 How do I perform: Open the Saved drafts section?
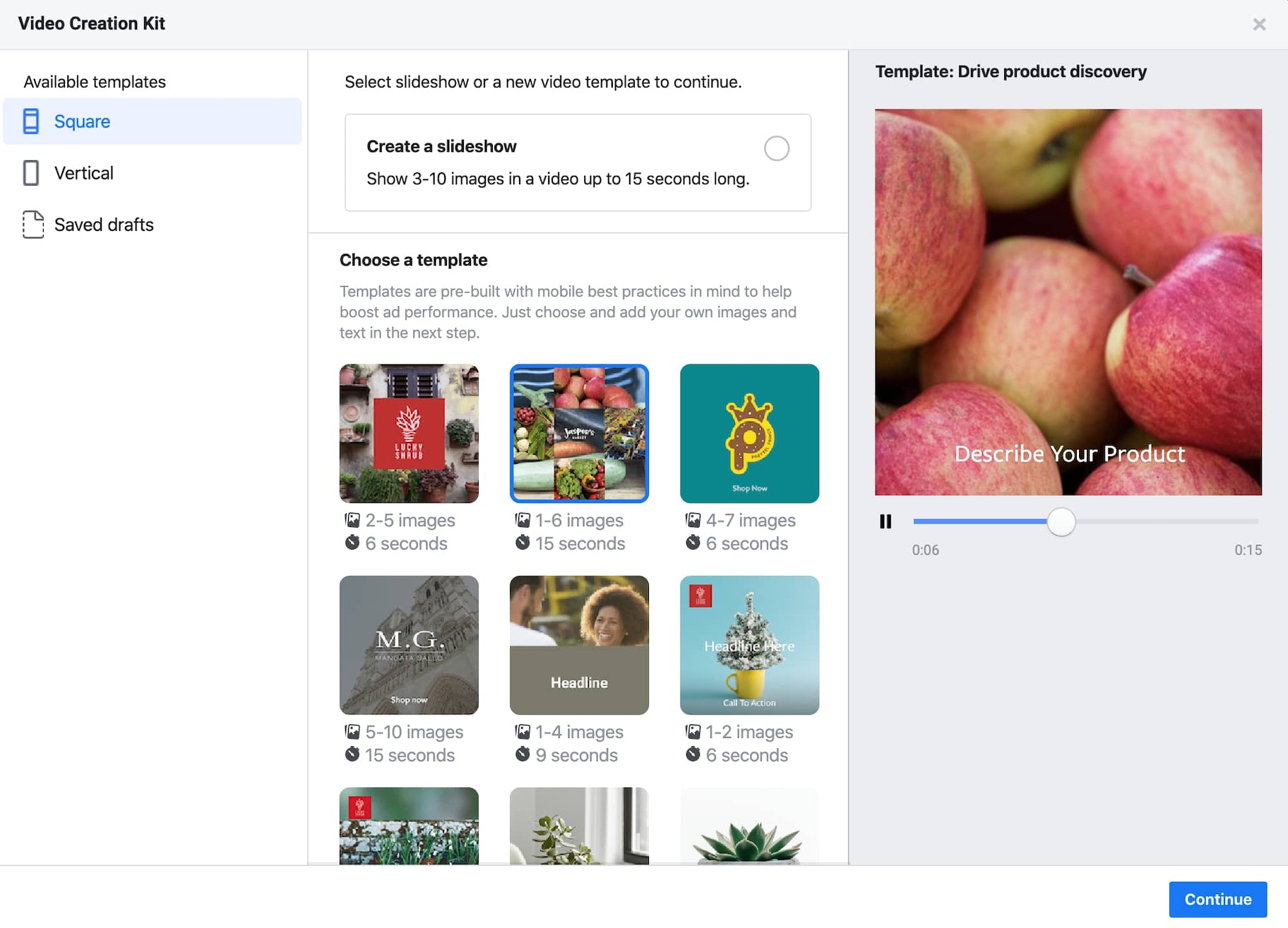[x=103, y=225]
